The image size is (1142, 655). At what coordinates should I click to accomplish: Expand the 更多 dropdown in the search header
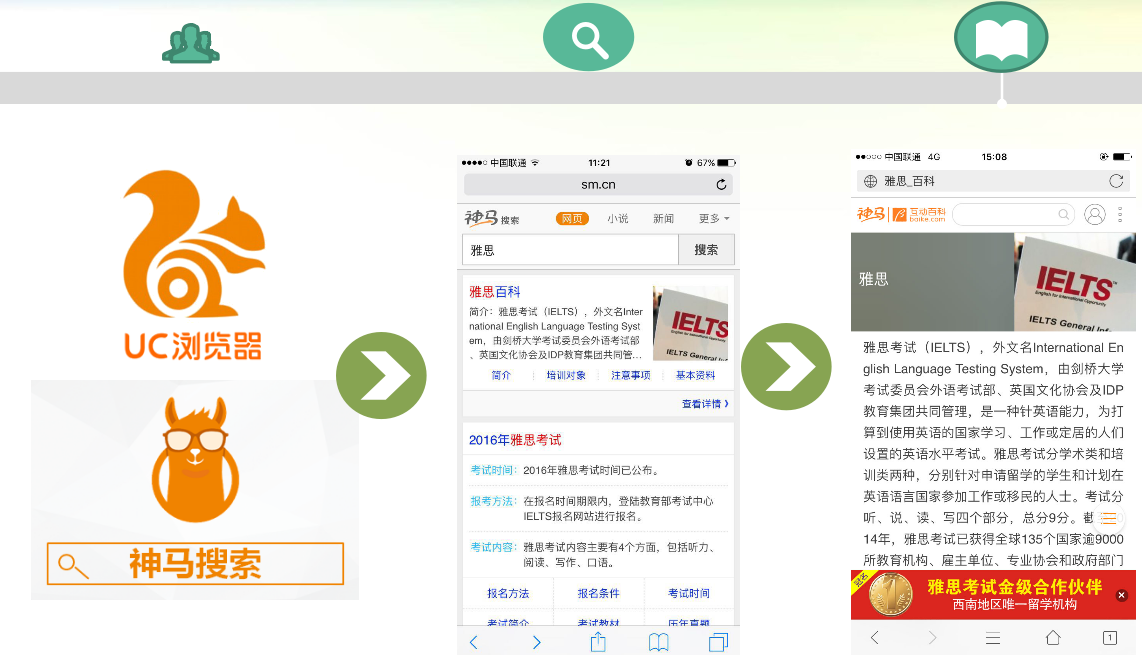pos(710,218)
